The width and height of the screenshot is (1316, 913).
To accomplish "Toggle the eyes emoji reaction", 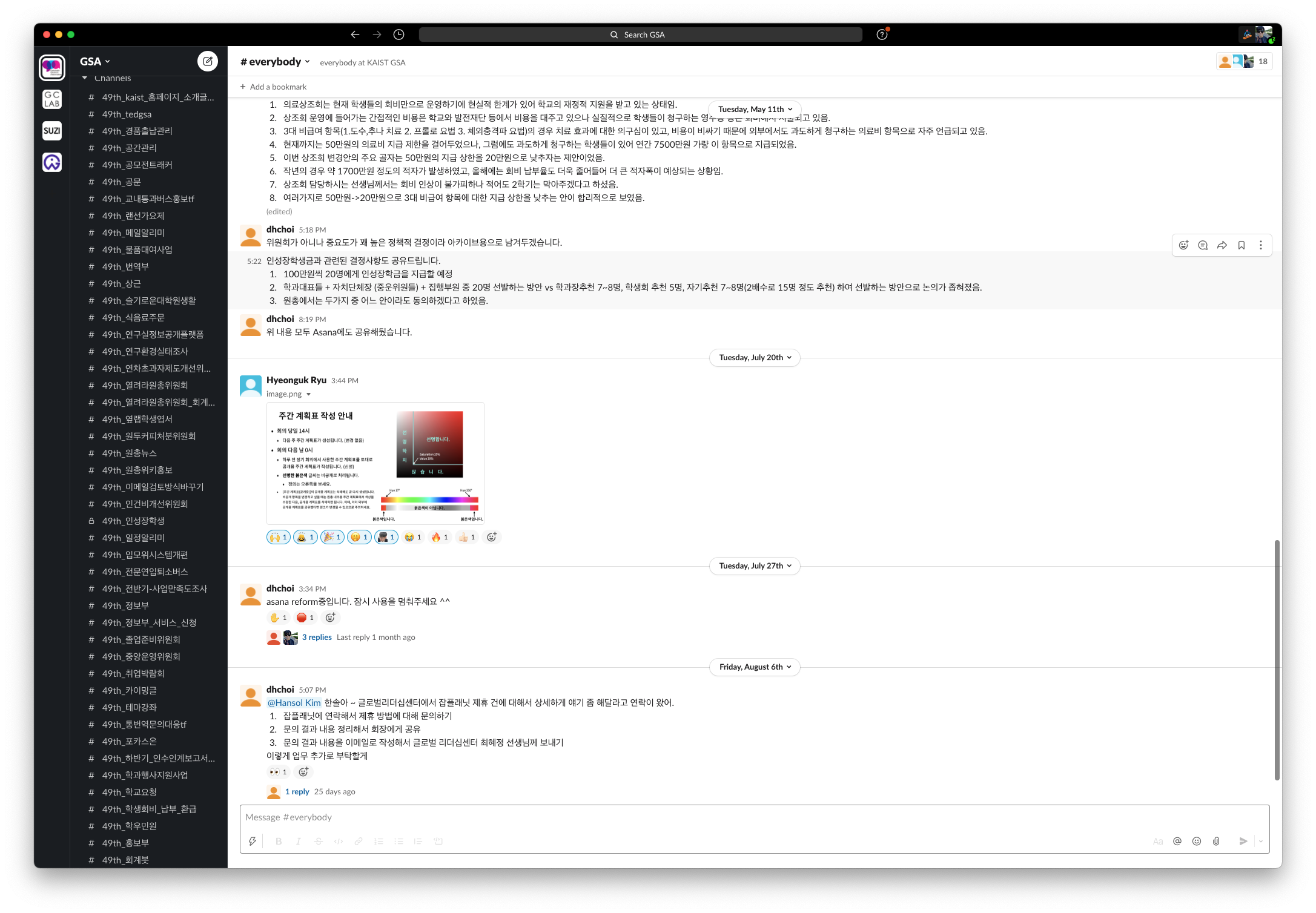I will pos(278,772).
